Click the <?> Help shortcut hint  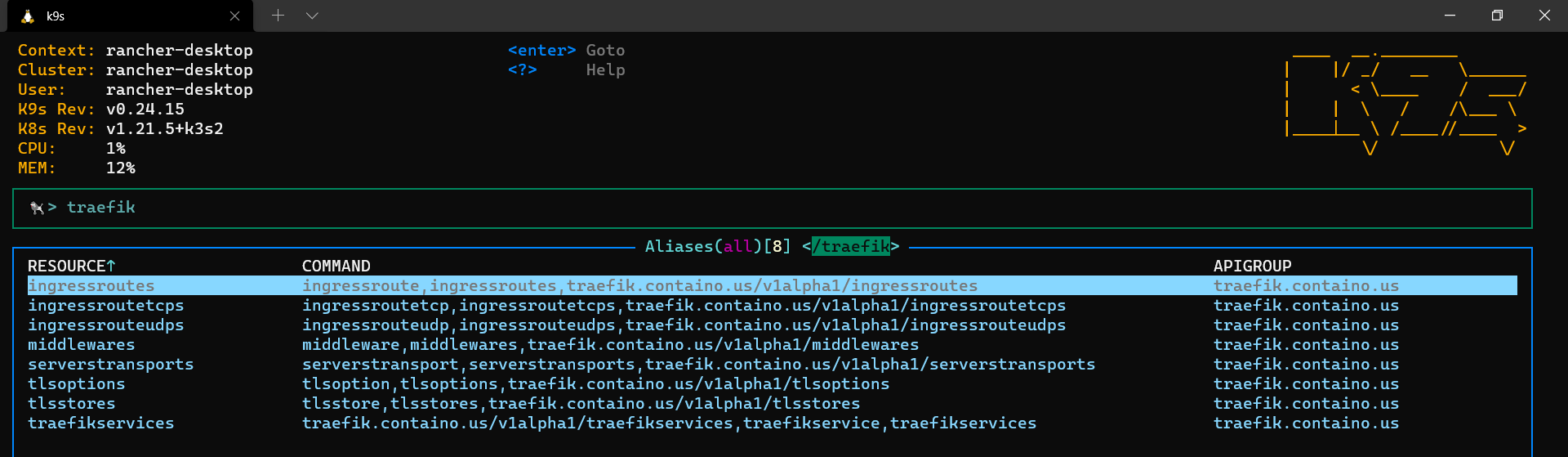pos(567,69)
